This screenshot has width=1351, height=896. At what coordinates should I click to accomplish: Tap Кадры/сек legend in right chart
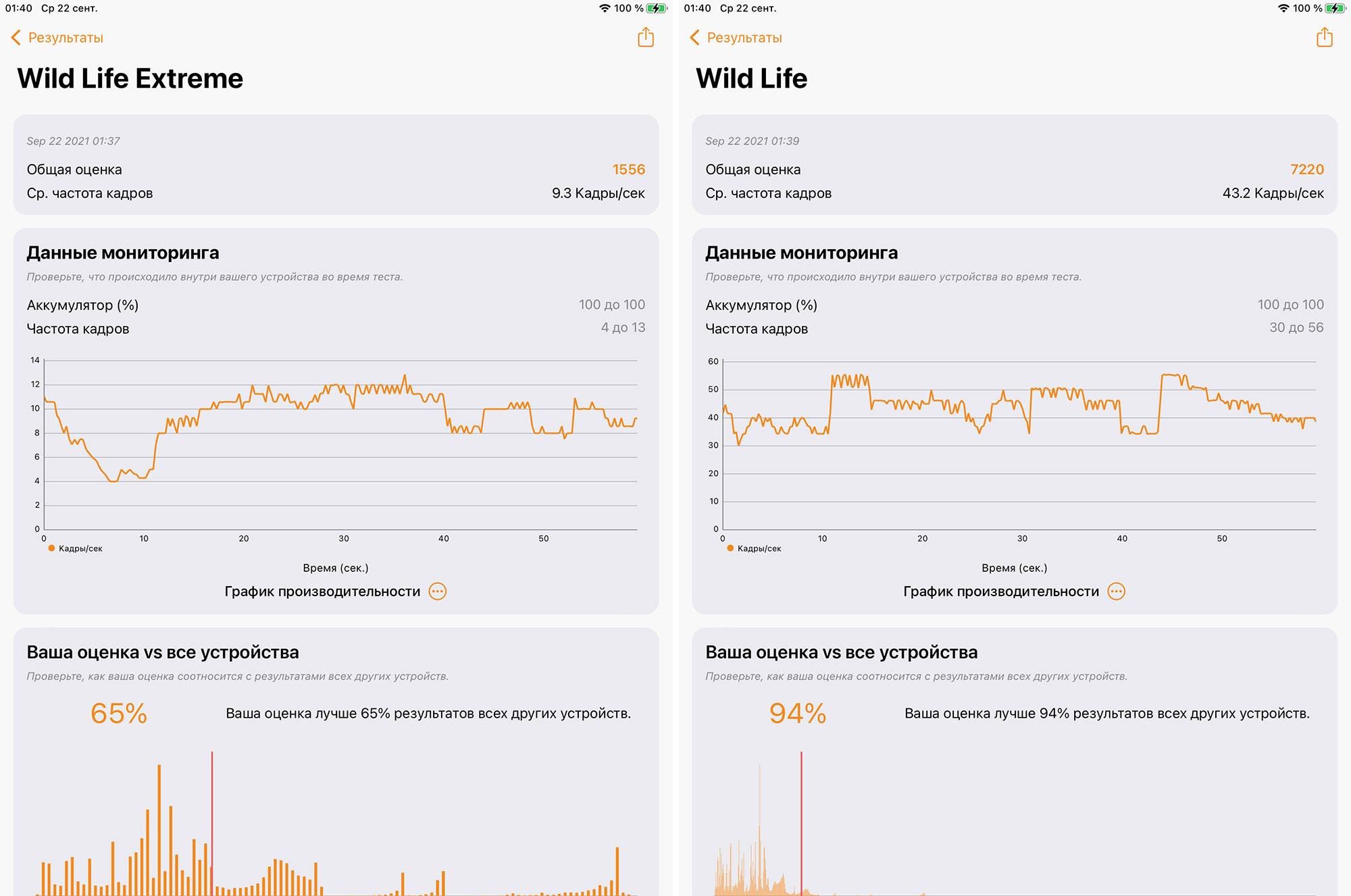759,548
